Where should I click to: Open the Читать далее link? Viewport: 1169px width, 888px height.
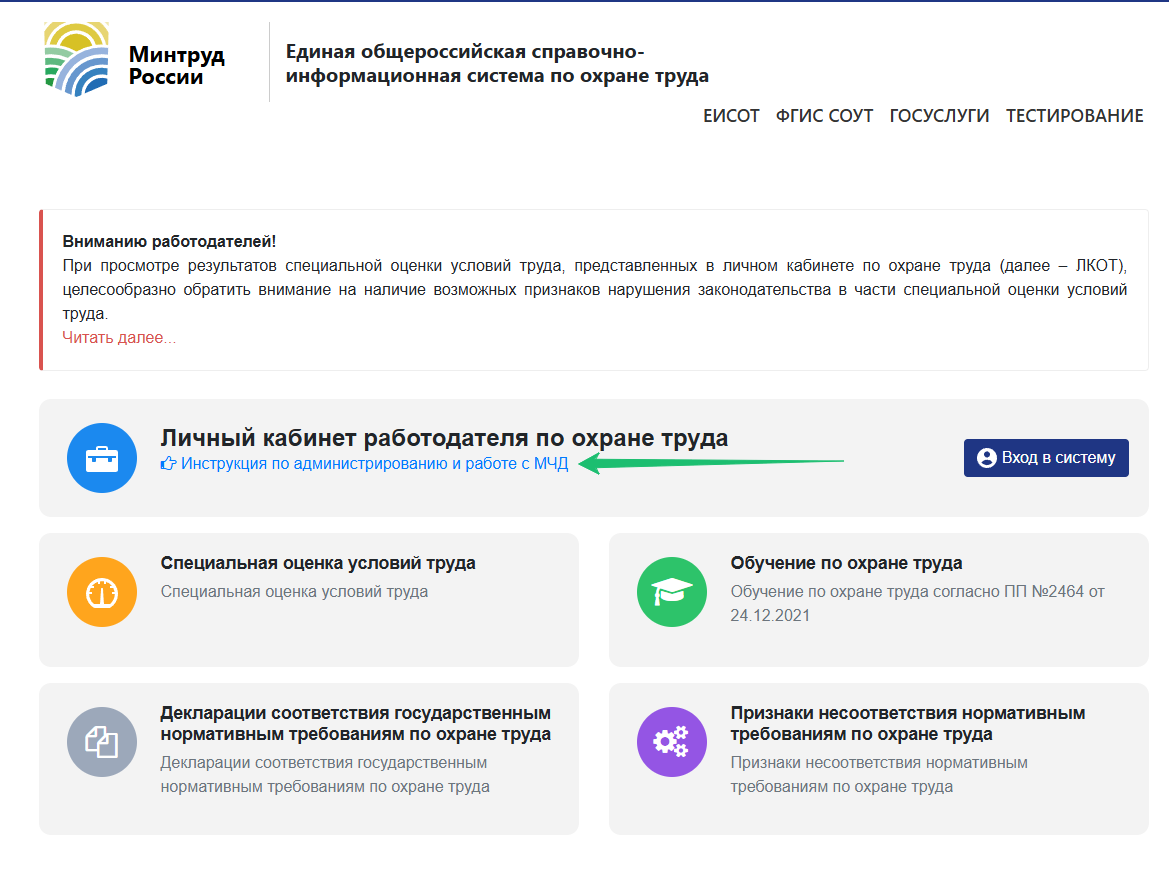[x=119, y=338]
